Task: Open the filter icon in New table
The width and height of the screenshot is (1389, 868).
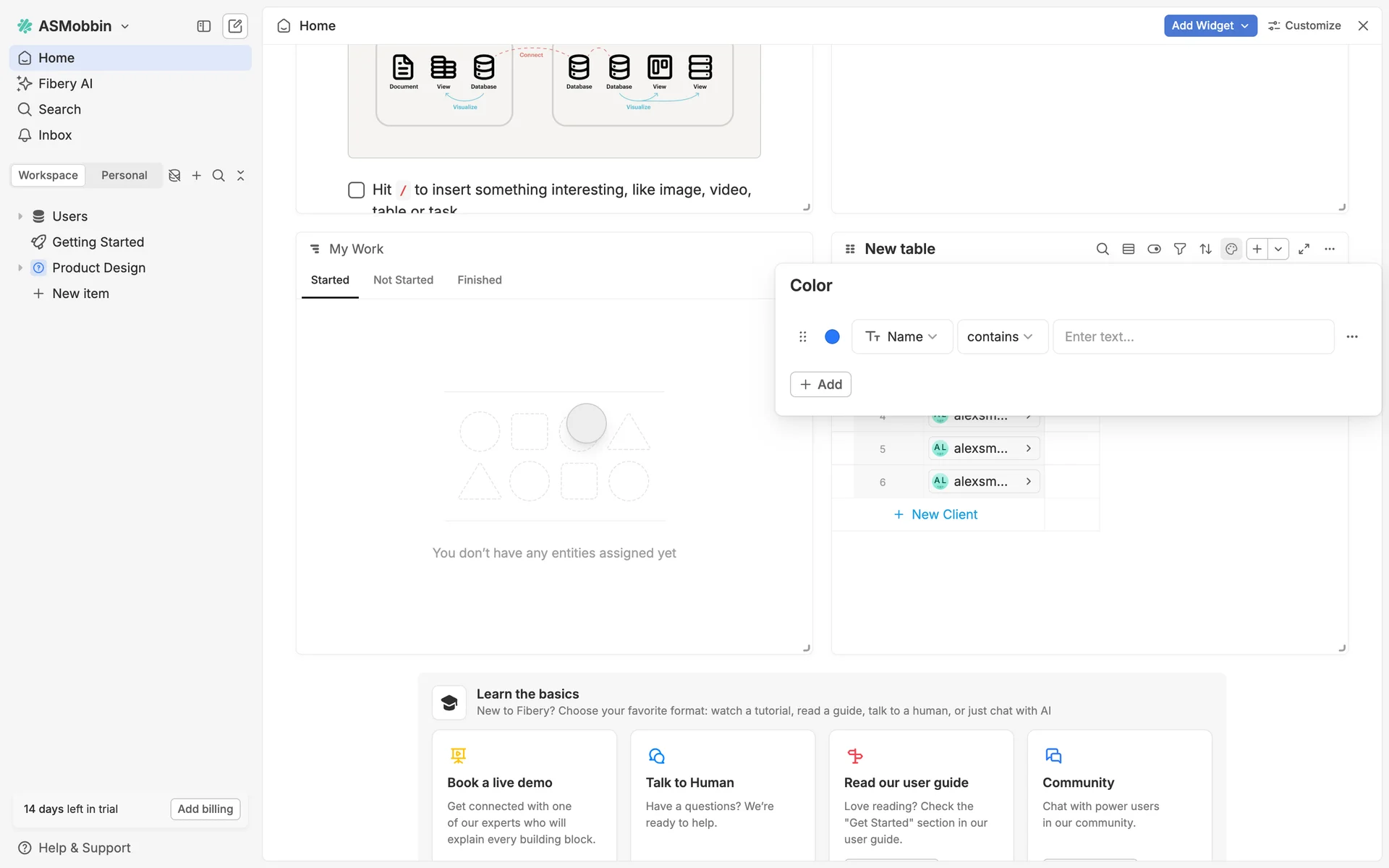Action: pos(1180,249)
